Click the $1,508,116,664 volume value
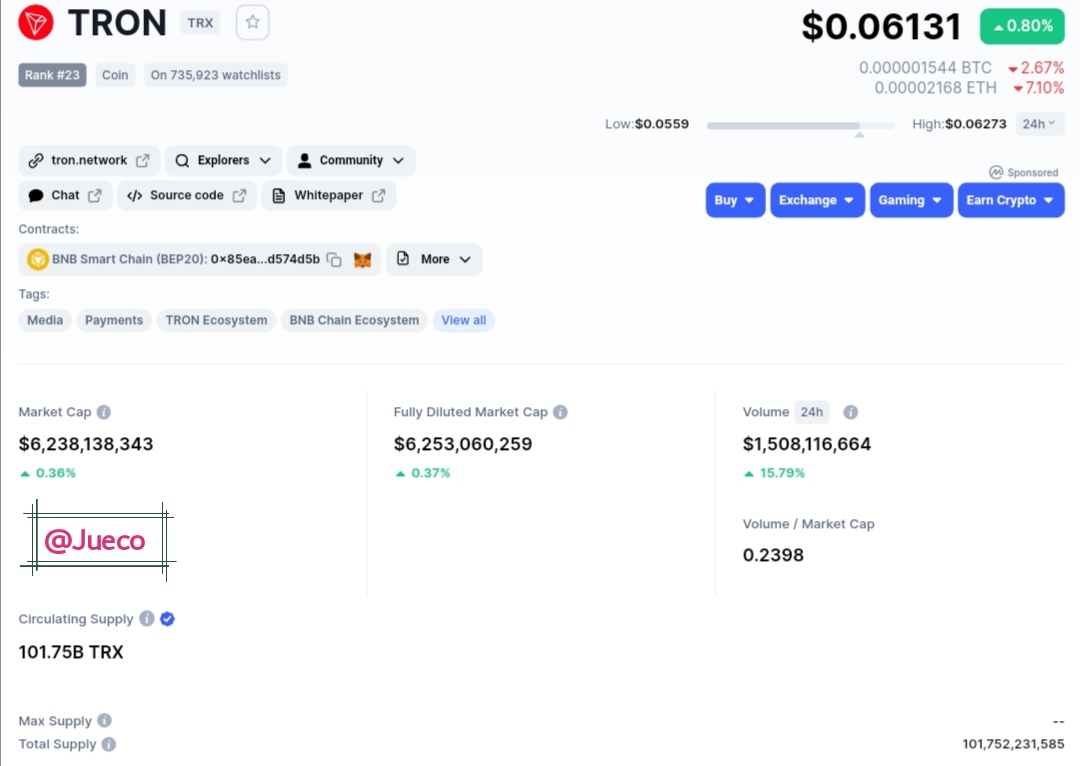 (807, 444)
